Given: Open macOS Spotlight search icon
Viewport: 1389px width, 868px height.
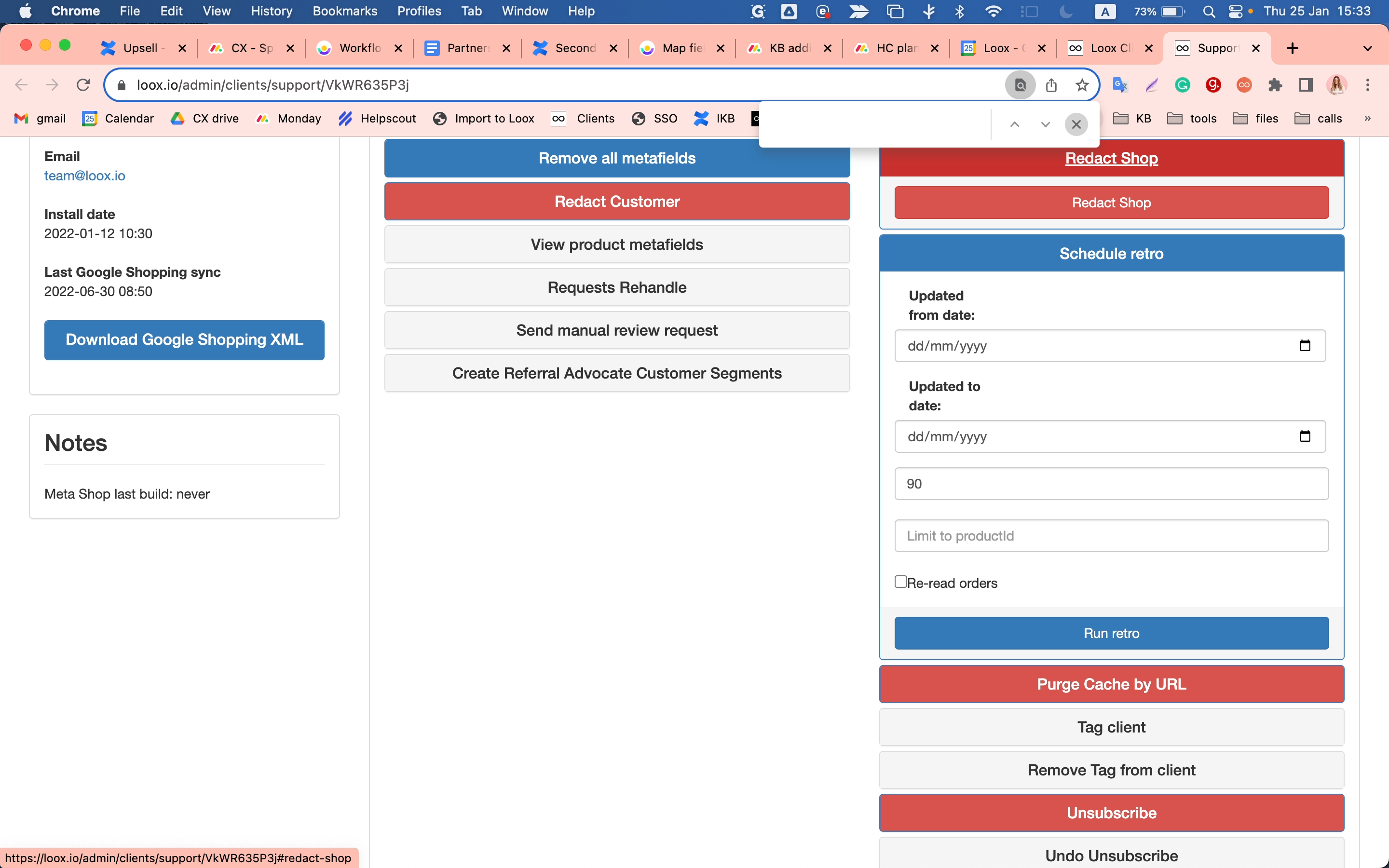Looking at the screenshot, I should point(1209,12).
